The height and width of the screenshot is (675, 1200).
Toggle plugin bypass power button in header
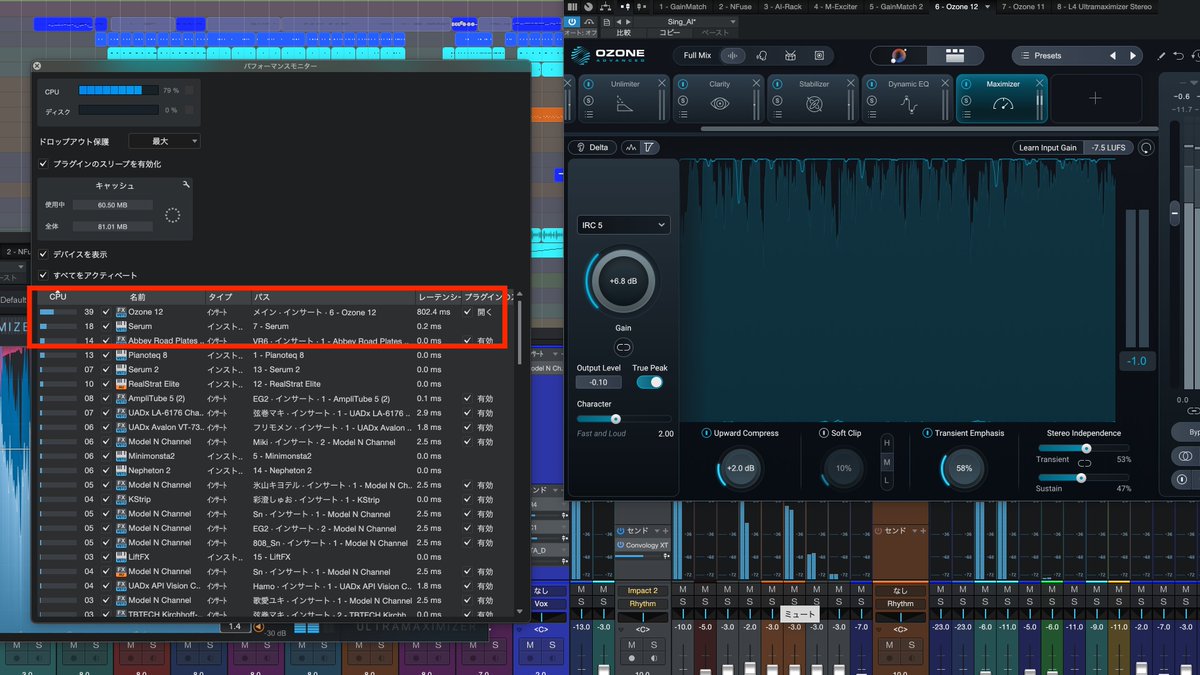pos(572,21)
